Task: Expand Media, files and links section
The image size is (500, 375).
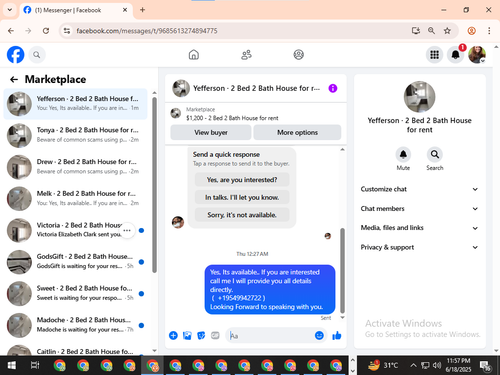Action: (419, 228)
